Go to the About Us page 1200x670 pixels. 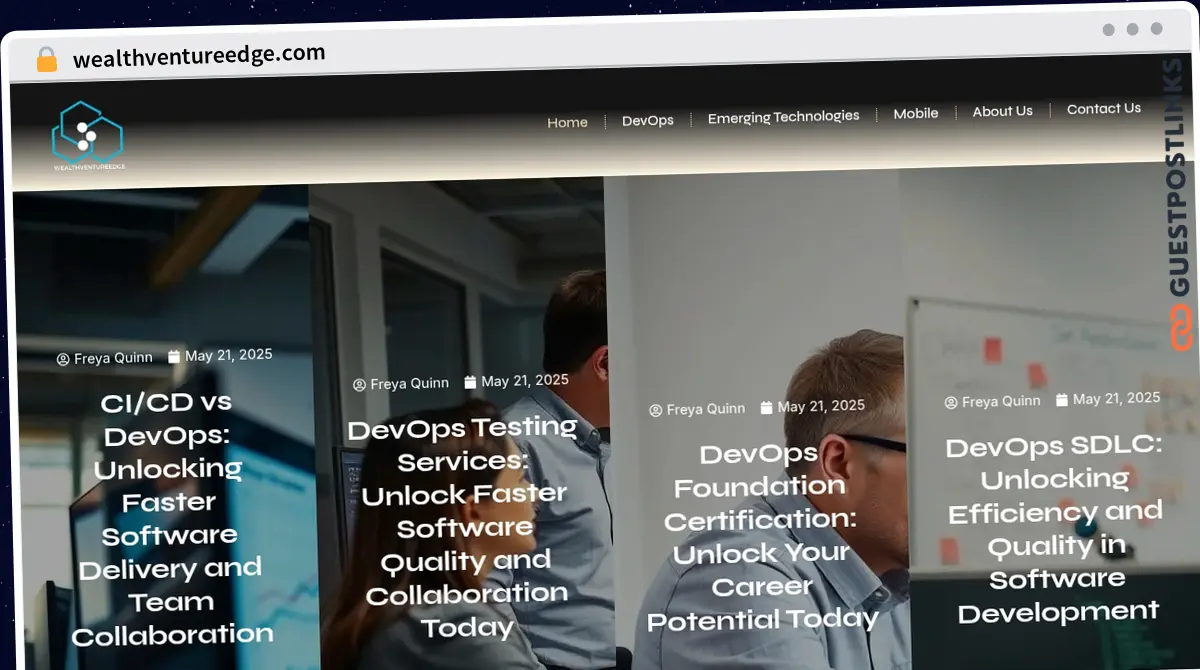tap(1002, 112)
